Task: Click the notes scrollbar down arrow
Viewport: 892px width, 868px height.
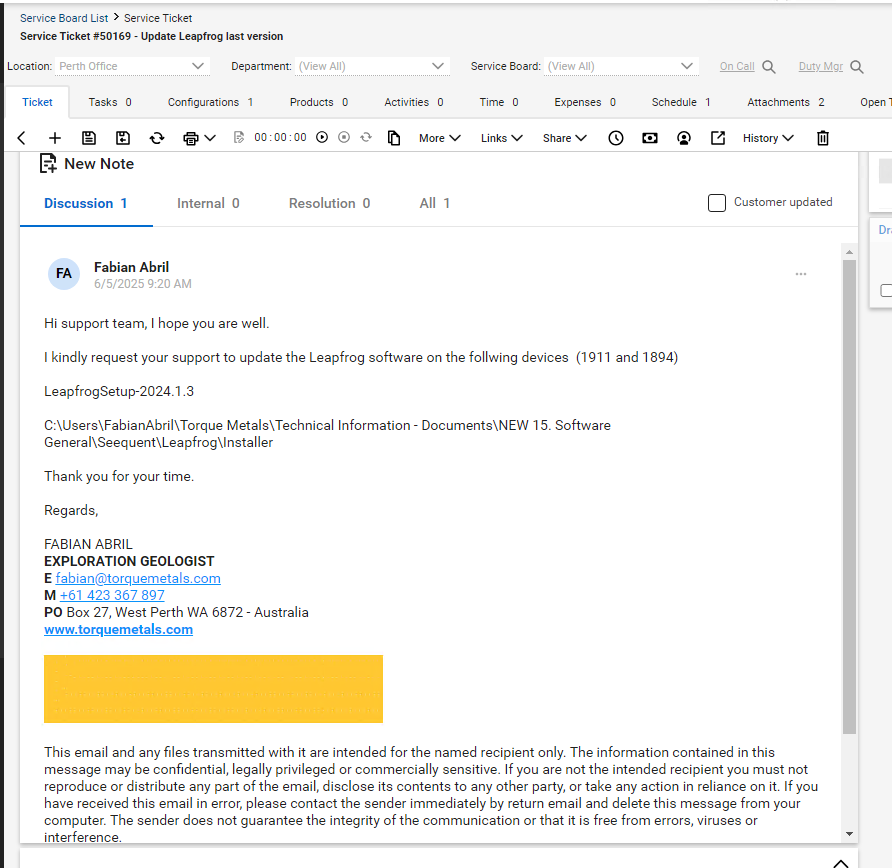Action: (849, 834)
